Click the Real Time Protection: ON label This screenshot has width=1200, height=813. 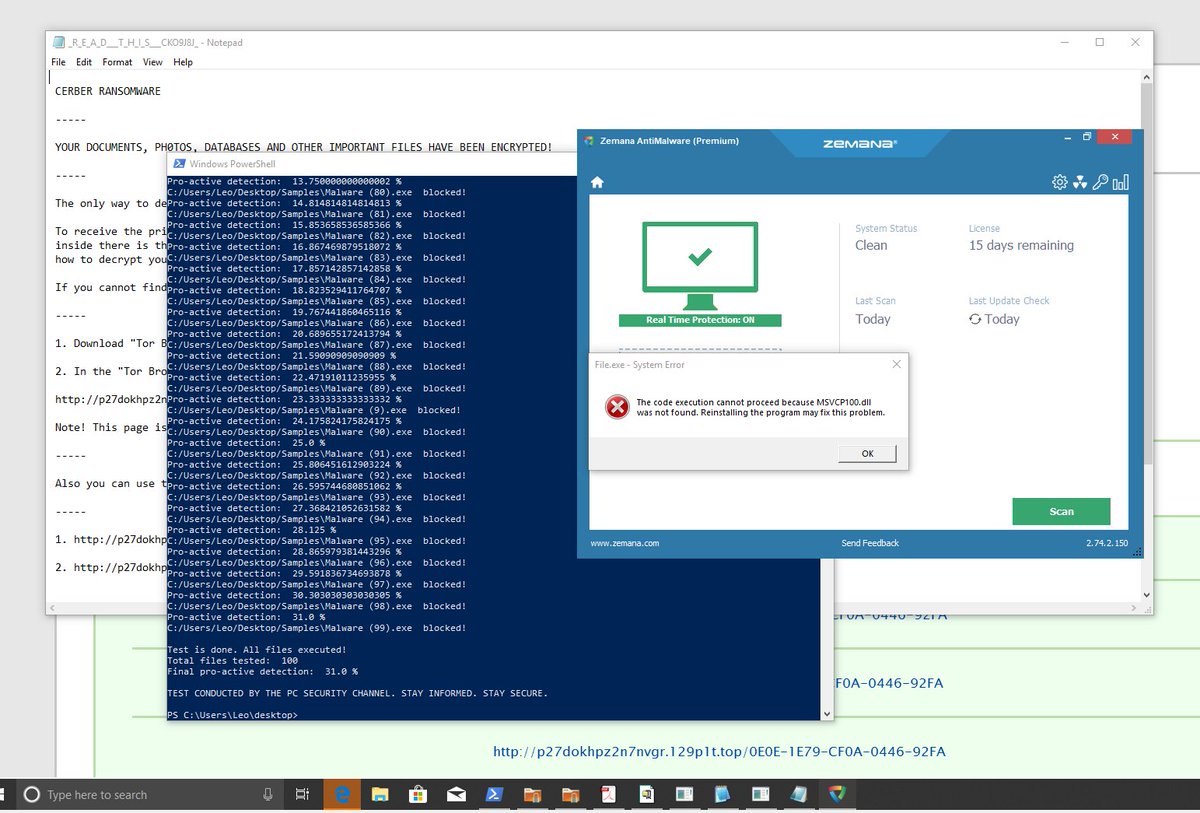699,320
